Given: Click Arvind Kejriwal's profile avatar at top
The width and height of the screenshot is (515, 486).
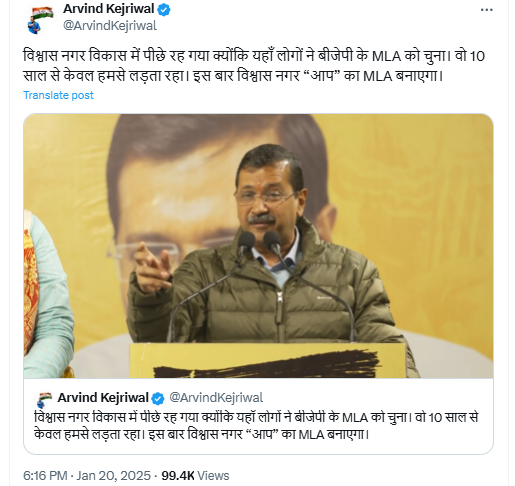Looking at the screenshot, I should tap(40, 19).
